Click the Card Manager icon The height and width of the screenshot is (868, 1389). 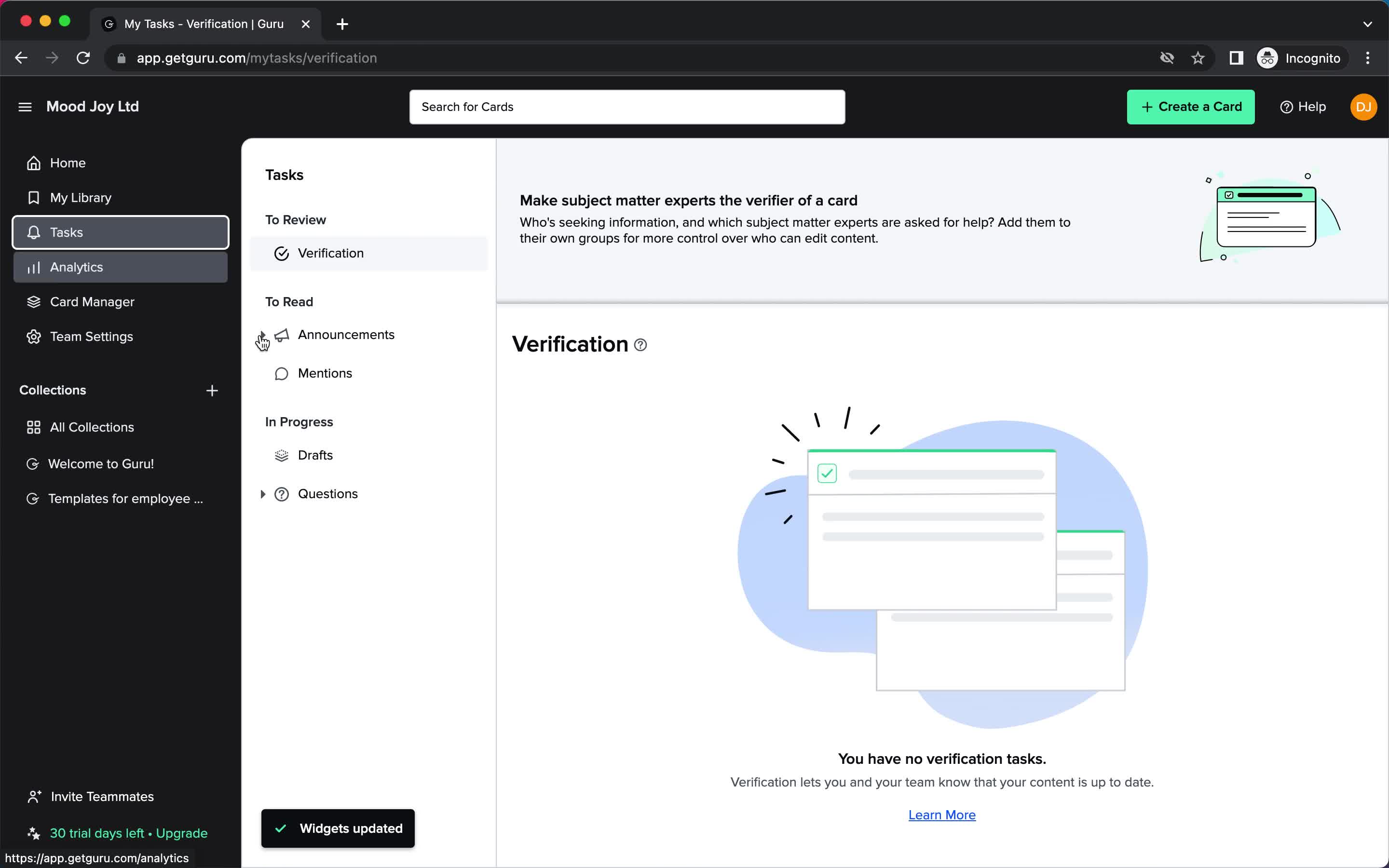(x=34, y=302)
